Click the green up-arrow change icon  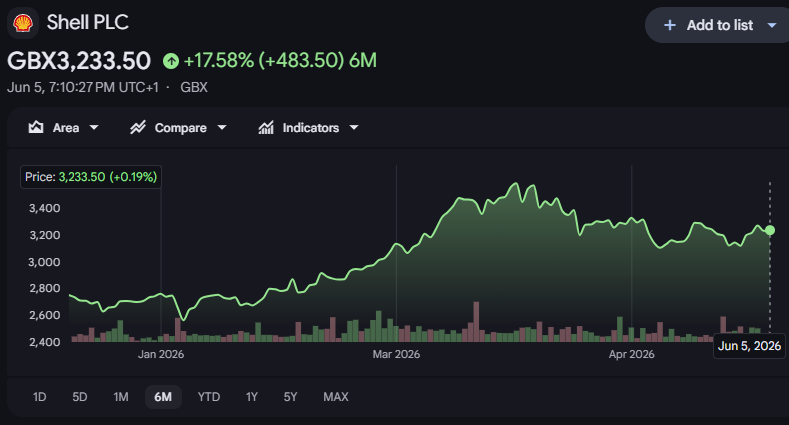[171, 61]
